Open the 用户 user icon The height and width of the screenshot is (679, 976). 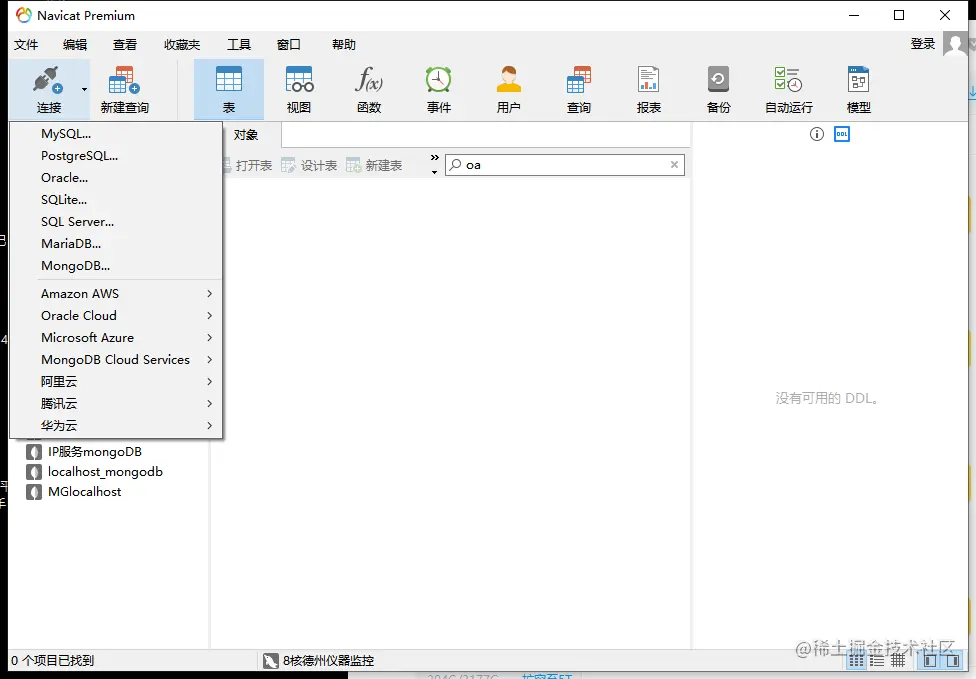pos(509,80)
